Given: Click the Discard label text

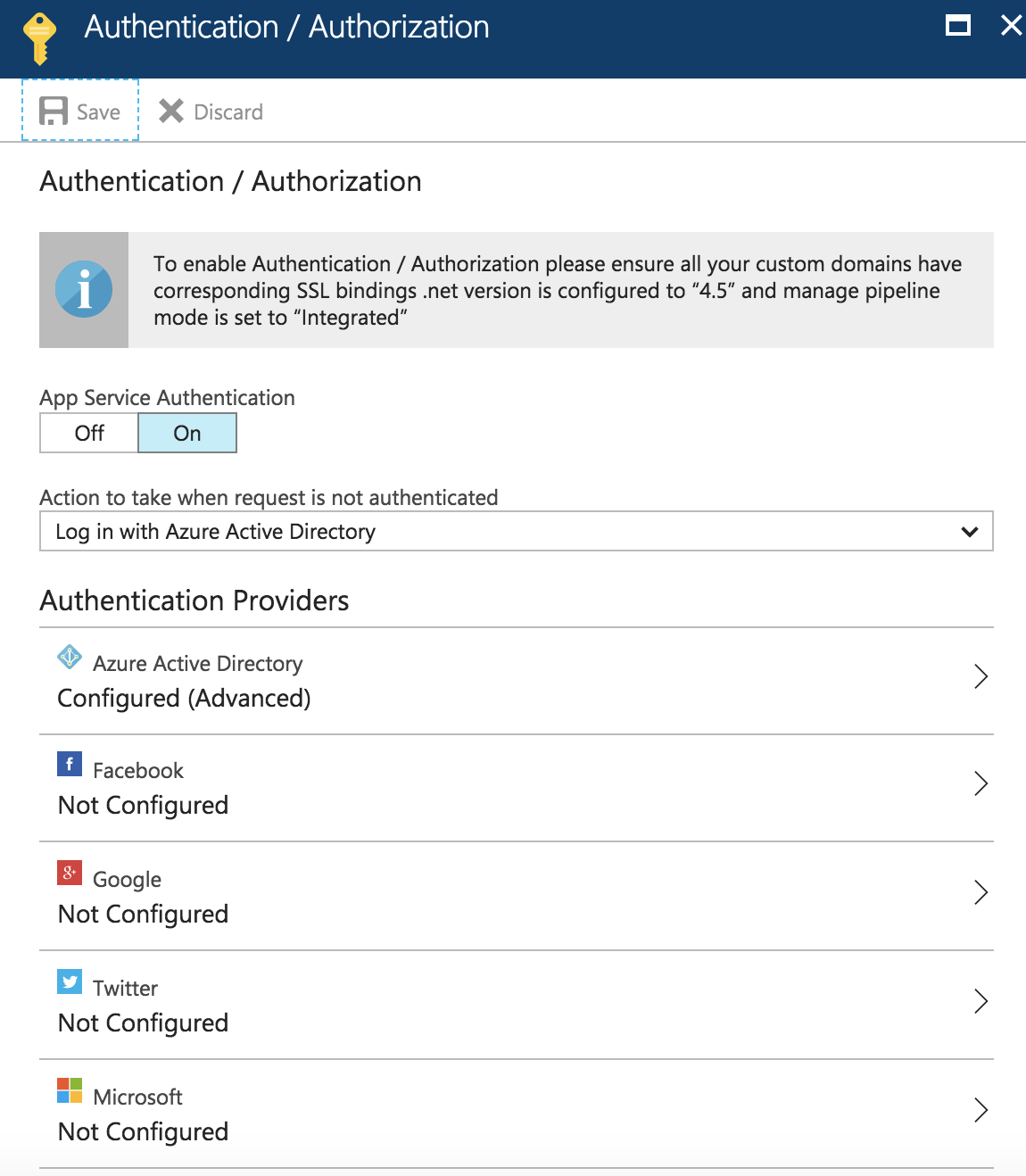Looking at the screenshot, I should (x=228, y=112).
